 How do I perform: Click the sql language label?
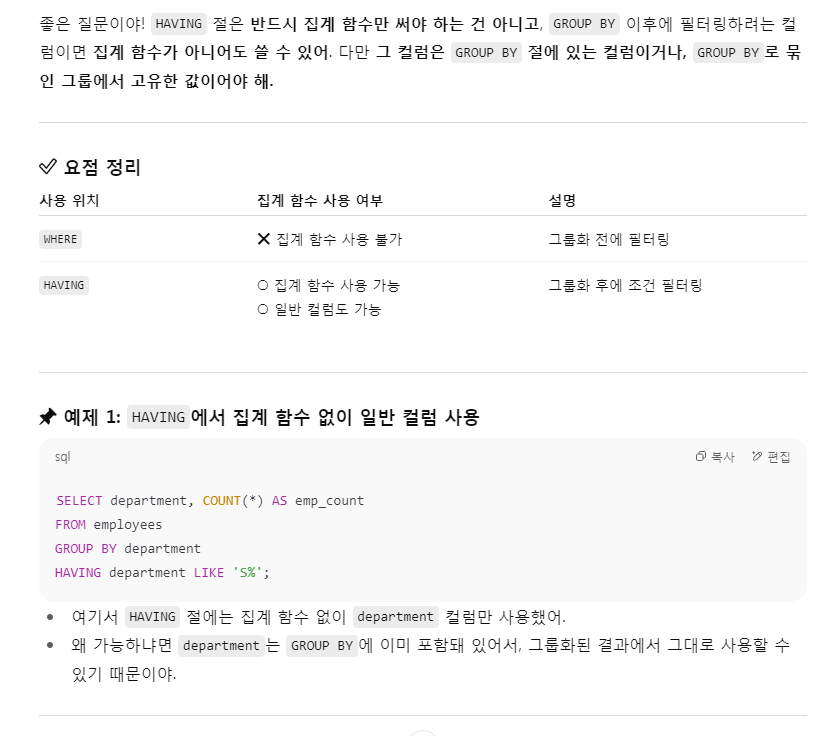tap(62, 457)
